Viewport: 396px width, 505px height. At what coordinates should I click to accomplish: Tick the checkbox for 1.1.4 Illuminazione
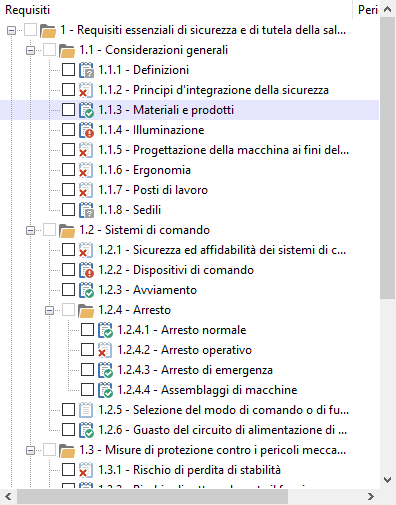click(68, 130)
